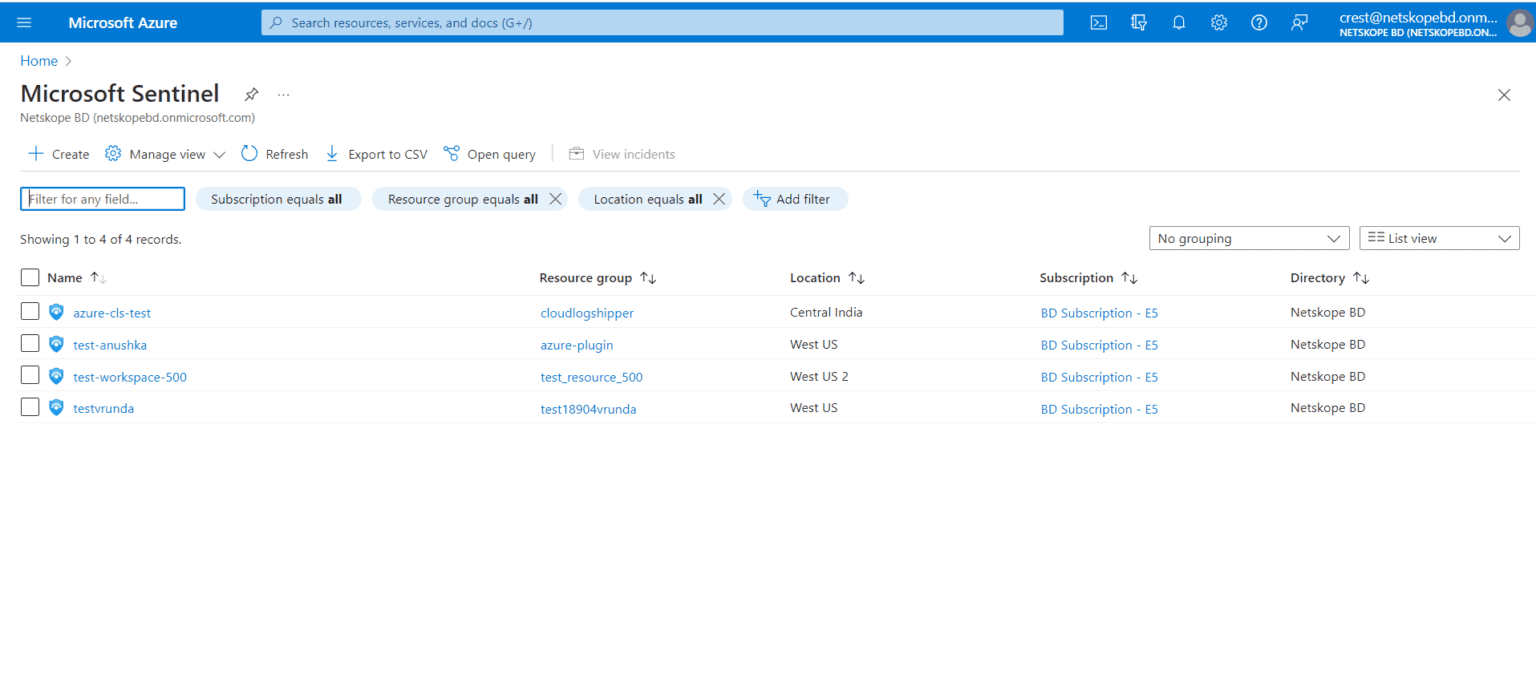
Task: Open the help and support panel
Action: 1258,22
